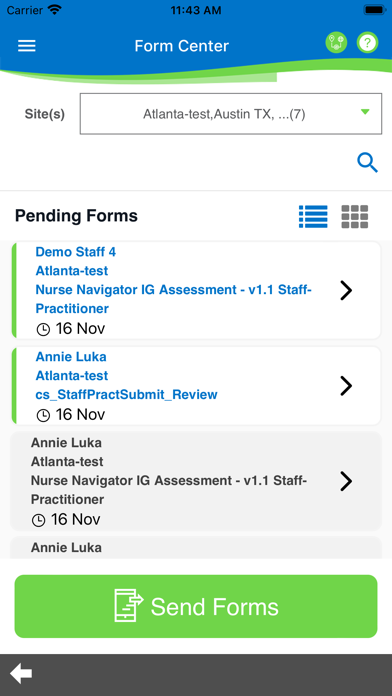This screenshot has height=696, width=392.
Task: Switch to grid view icon
Action: click(355, 217)
